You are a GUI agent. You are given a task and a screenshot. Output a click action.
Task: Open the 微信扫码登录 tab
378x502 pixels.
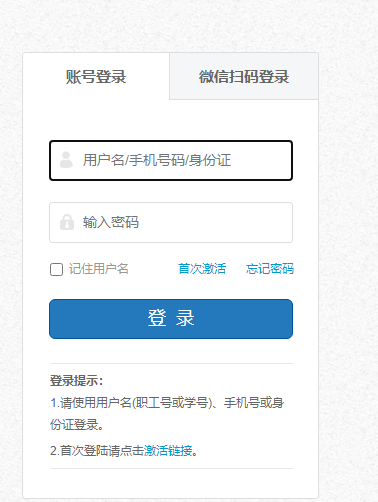[x=244, y=76]
